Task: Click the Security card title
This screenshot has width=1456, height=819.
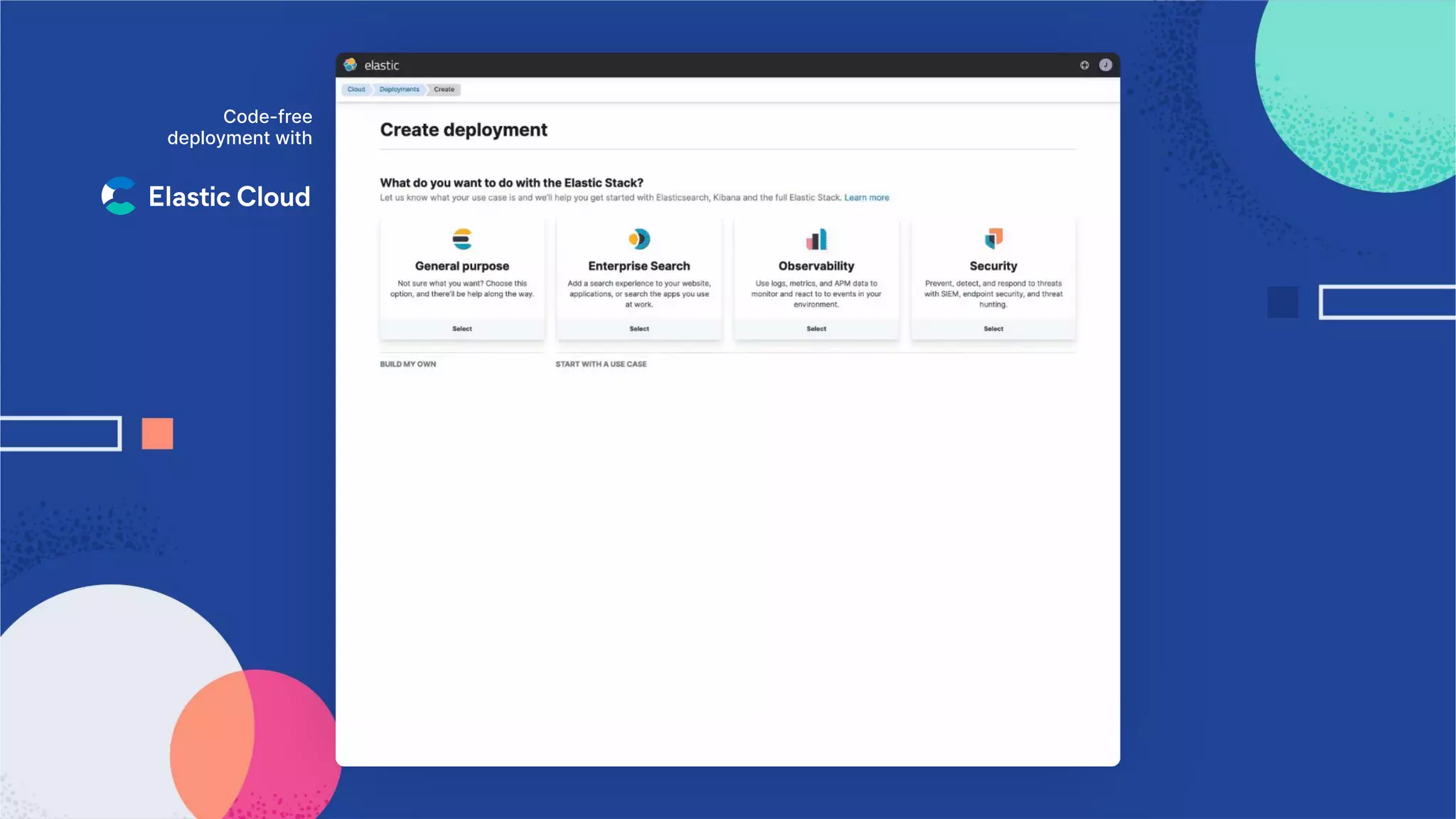Action: click(x=993, y=266)
